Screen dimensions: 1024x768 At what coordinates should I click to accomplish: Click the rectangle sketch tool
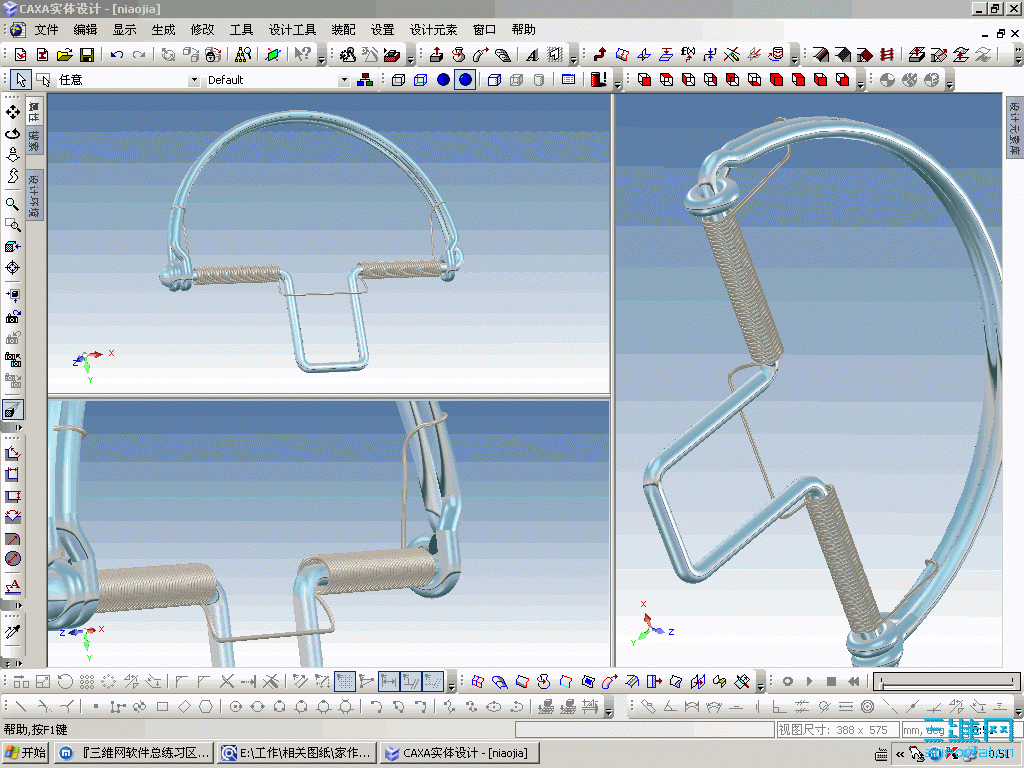click(163, 706)
